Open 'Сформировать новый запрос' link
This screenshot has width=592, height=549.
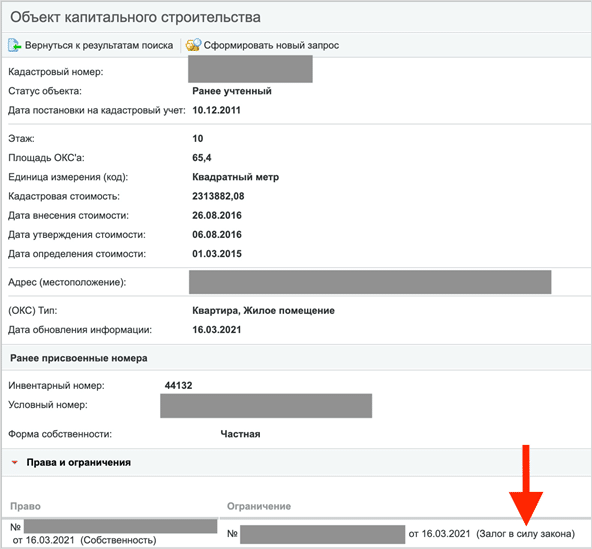[271, 45]
